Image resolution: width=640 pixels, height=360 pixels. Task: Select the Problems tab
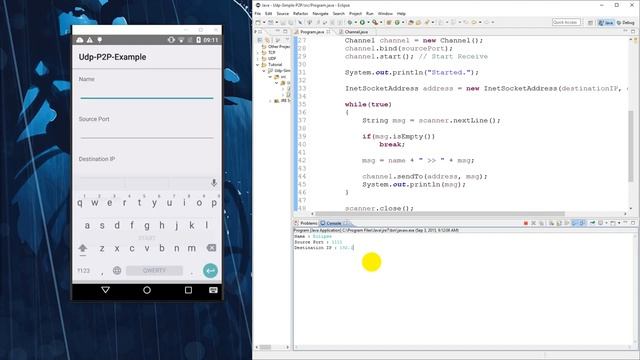coord(306,223)
